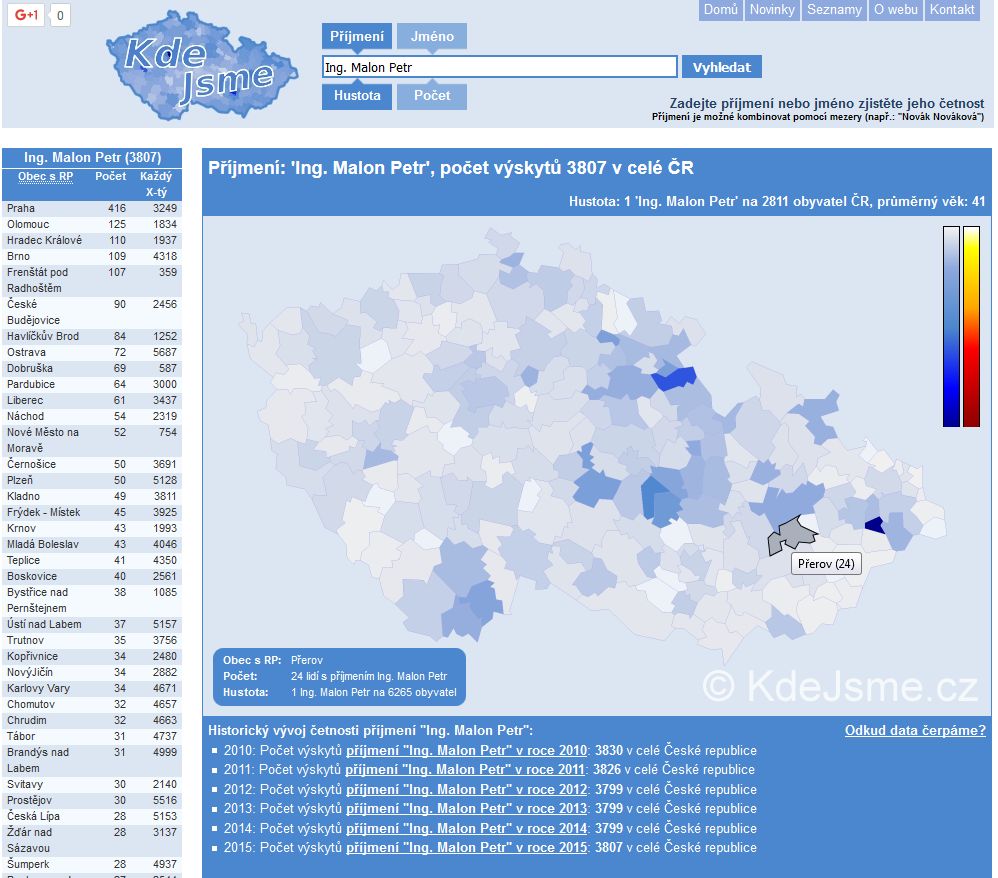This screenshot has width=998, height=878.
Task: Click the Google +1 button
Action: click(26, 15)
